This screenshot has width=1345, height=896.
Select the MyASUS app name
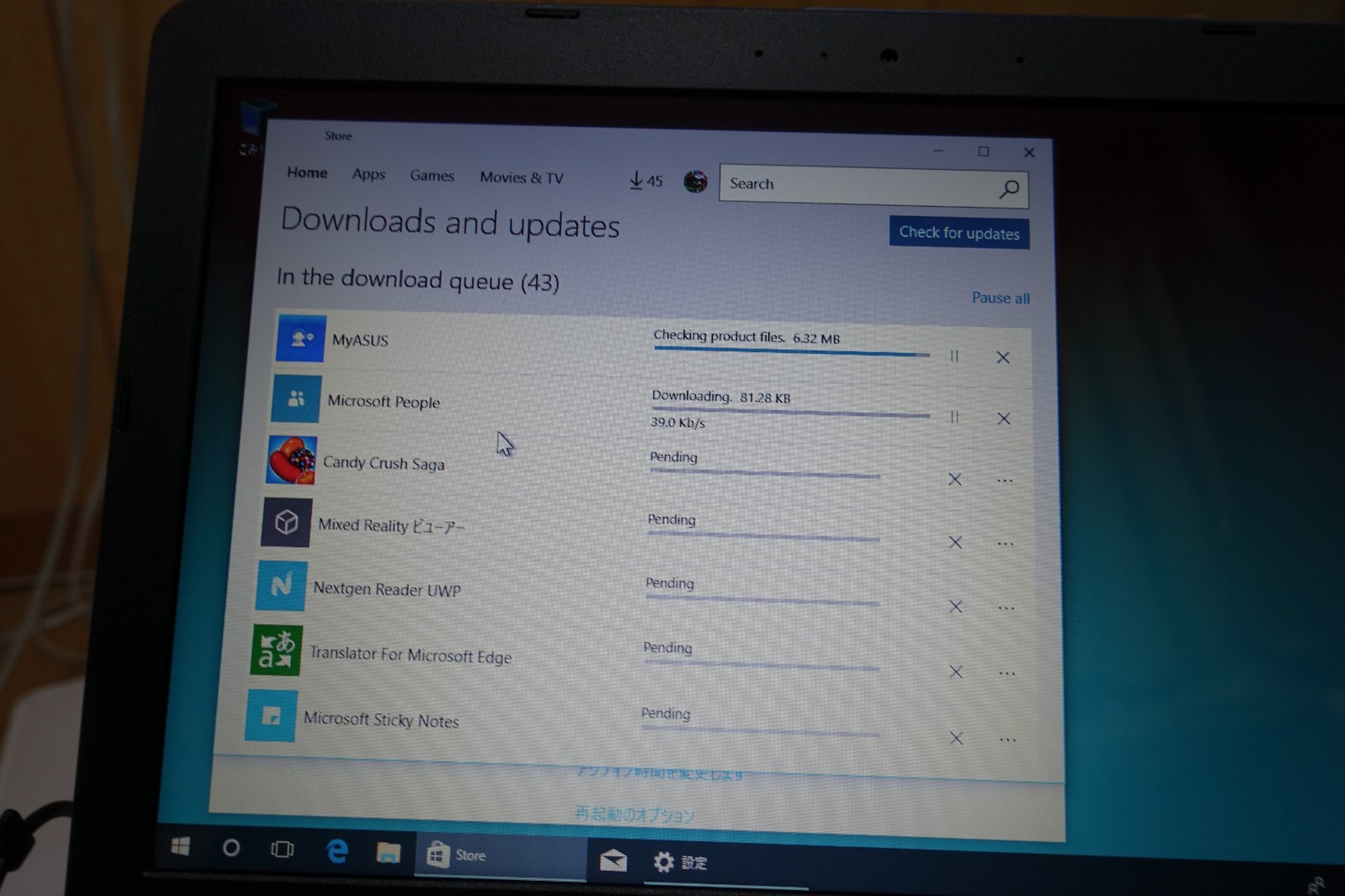pyautogui.click(x=360, y=340)
